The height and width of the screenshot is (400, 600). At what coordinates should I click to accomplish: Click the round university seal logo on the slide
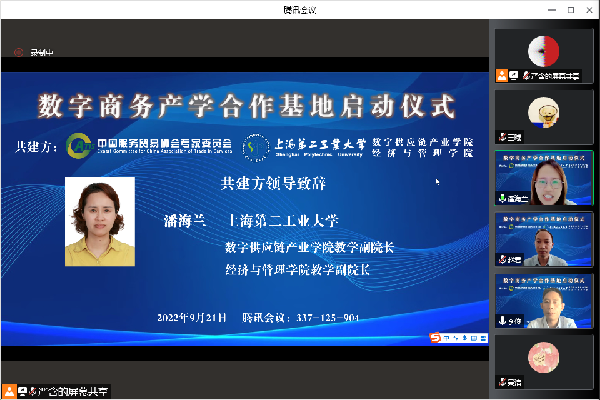[256, 148]
